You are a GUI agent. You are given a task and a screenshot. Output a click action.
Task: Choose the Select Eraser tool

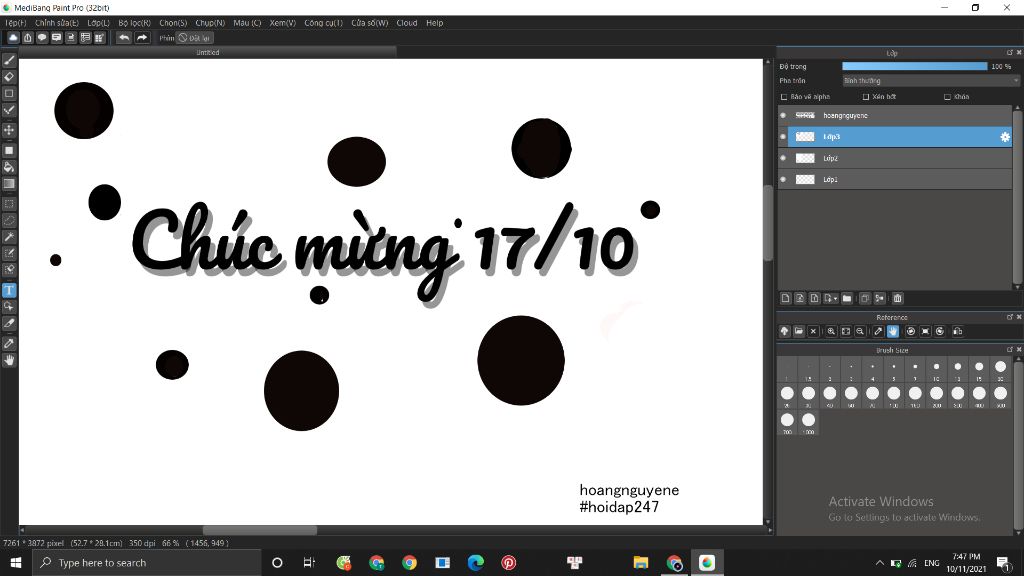pyautogui.click(x=9, y=270)
